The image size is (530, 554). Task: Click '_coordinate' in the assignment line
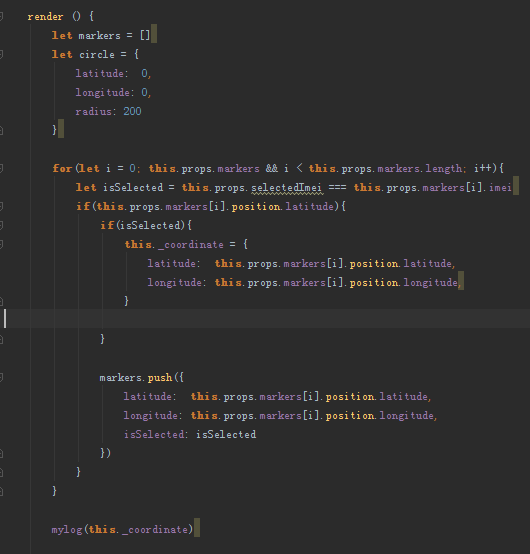[x=190, y=244]
